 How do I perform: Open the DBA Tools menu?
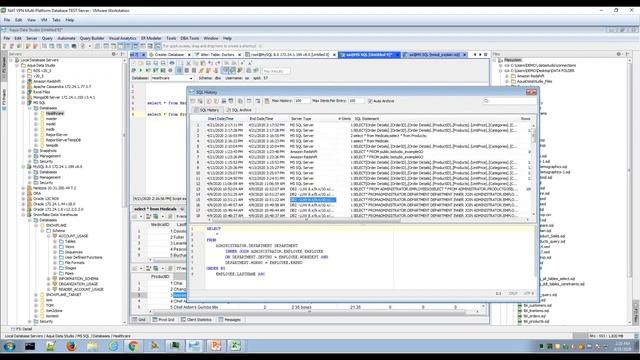point(190,38)
